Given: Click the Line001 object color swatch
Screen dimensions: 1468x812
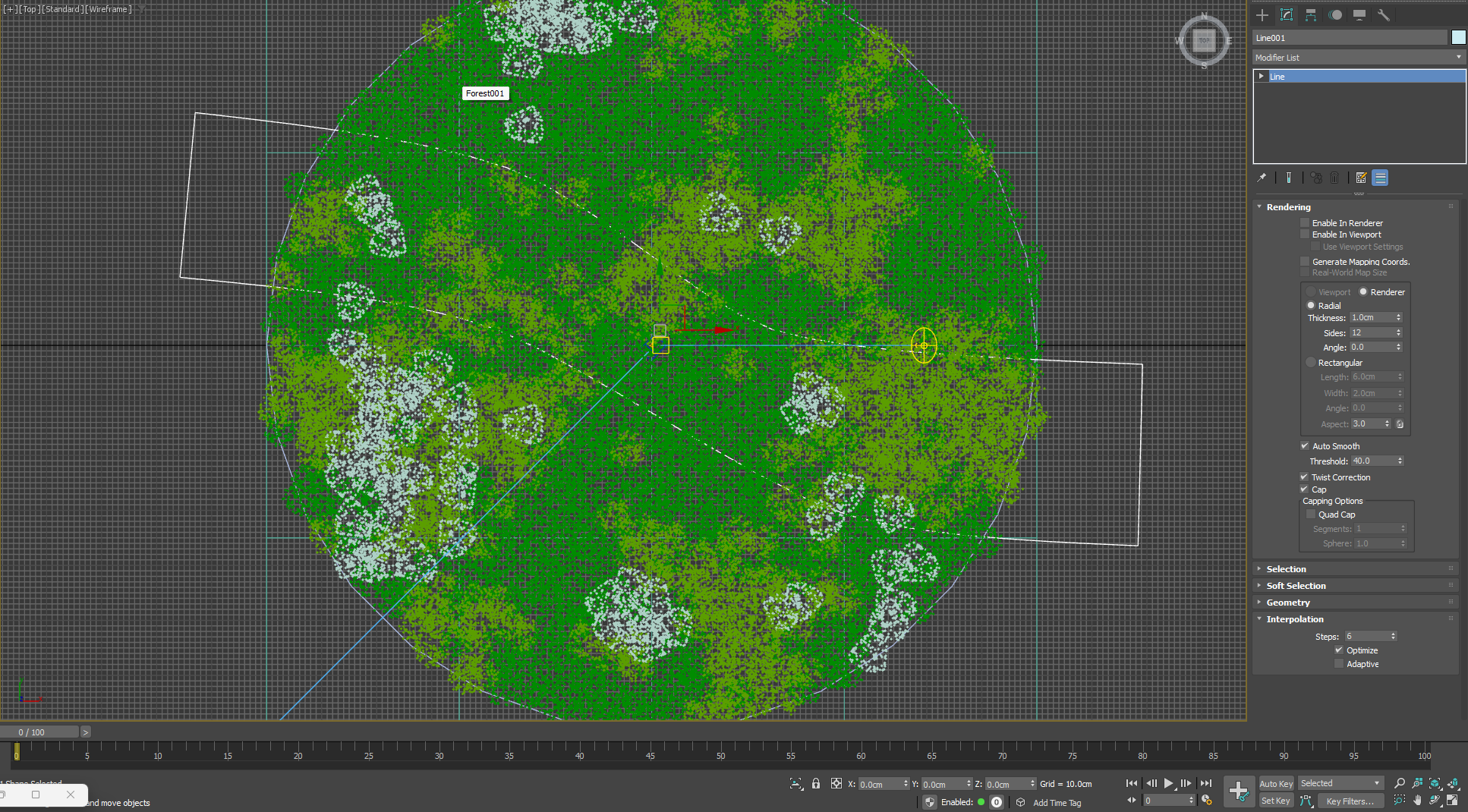Looking at the screenshot, I should pyautogui.click(x=1458, y=38).
